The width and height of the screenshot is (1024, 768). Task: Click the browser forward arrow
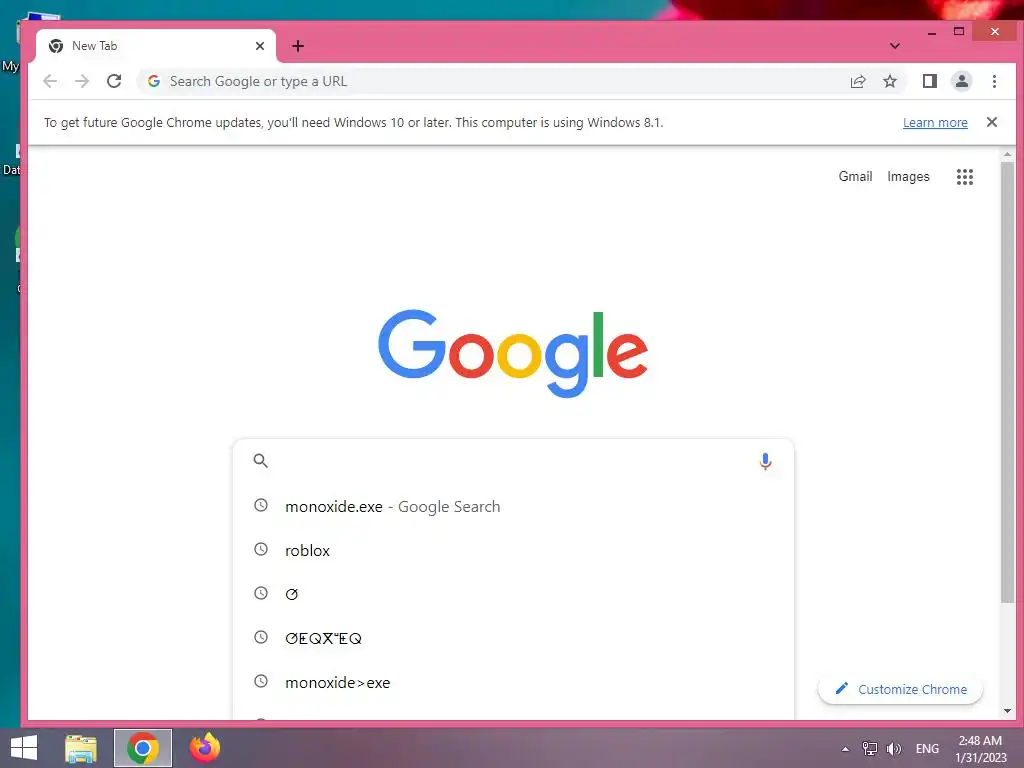click(x=82, y=81)
